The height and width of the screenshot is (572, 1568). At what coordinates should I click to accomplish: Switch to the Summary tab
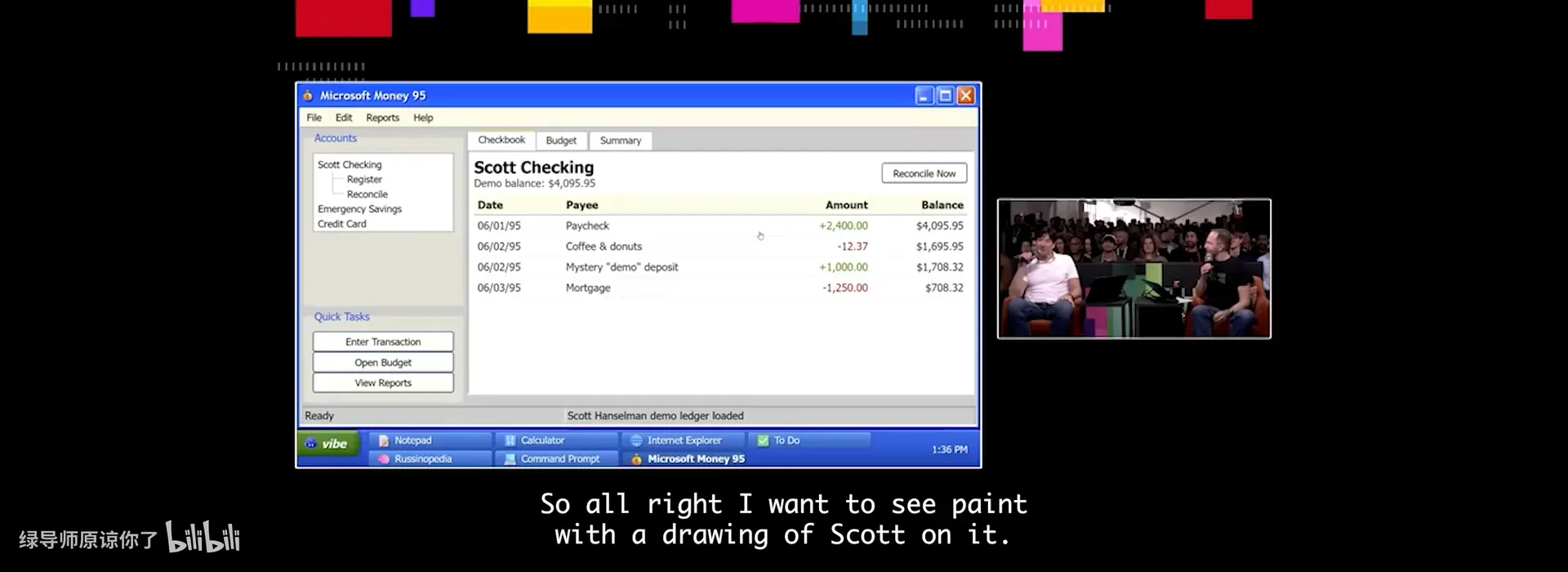pyautogui.click(x=621, y=141)
